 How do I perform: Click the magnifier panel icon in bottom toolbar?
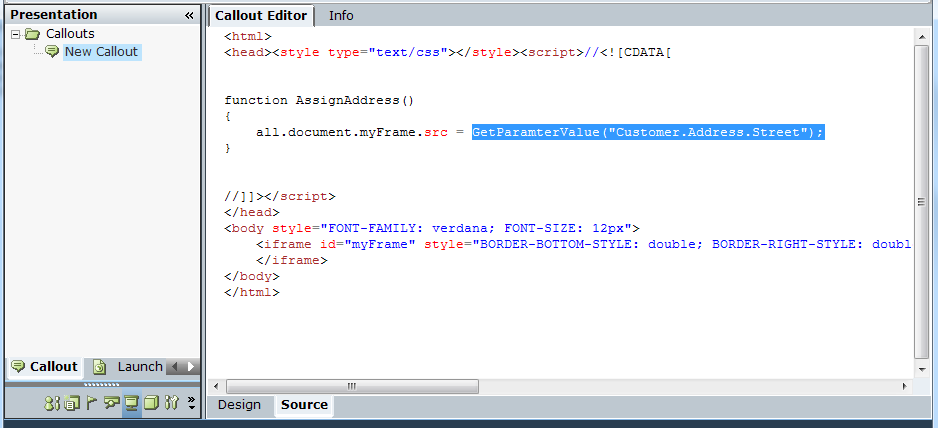(x=111, y=404)
